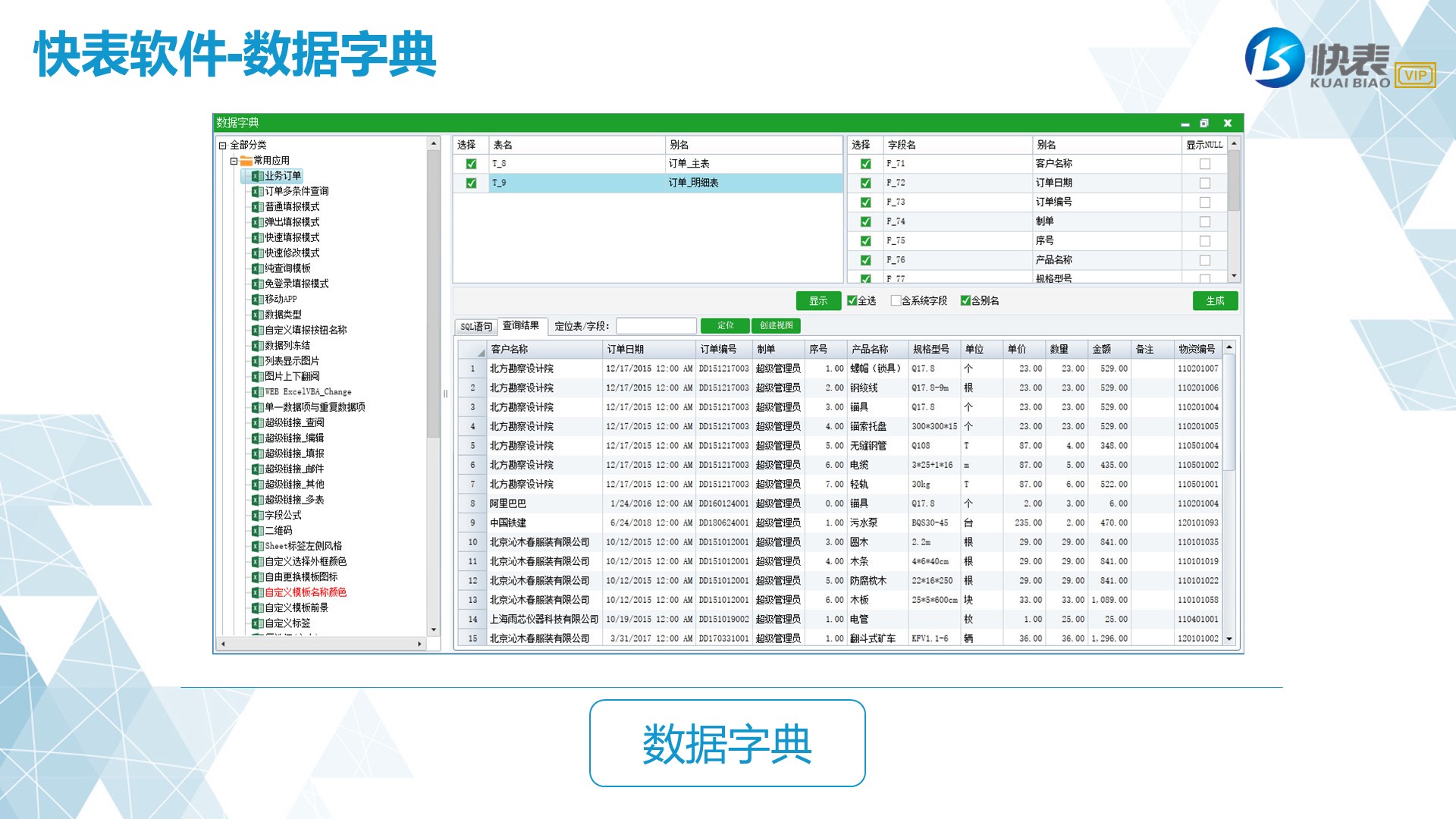Uncheck the F_73 订单编号 field checkbox

865,202
